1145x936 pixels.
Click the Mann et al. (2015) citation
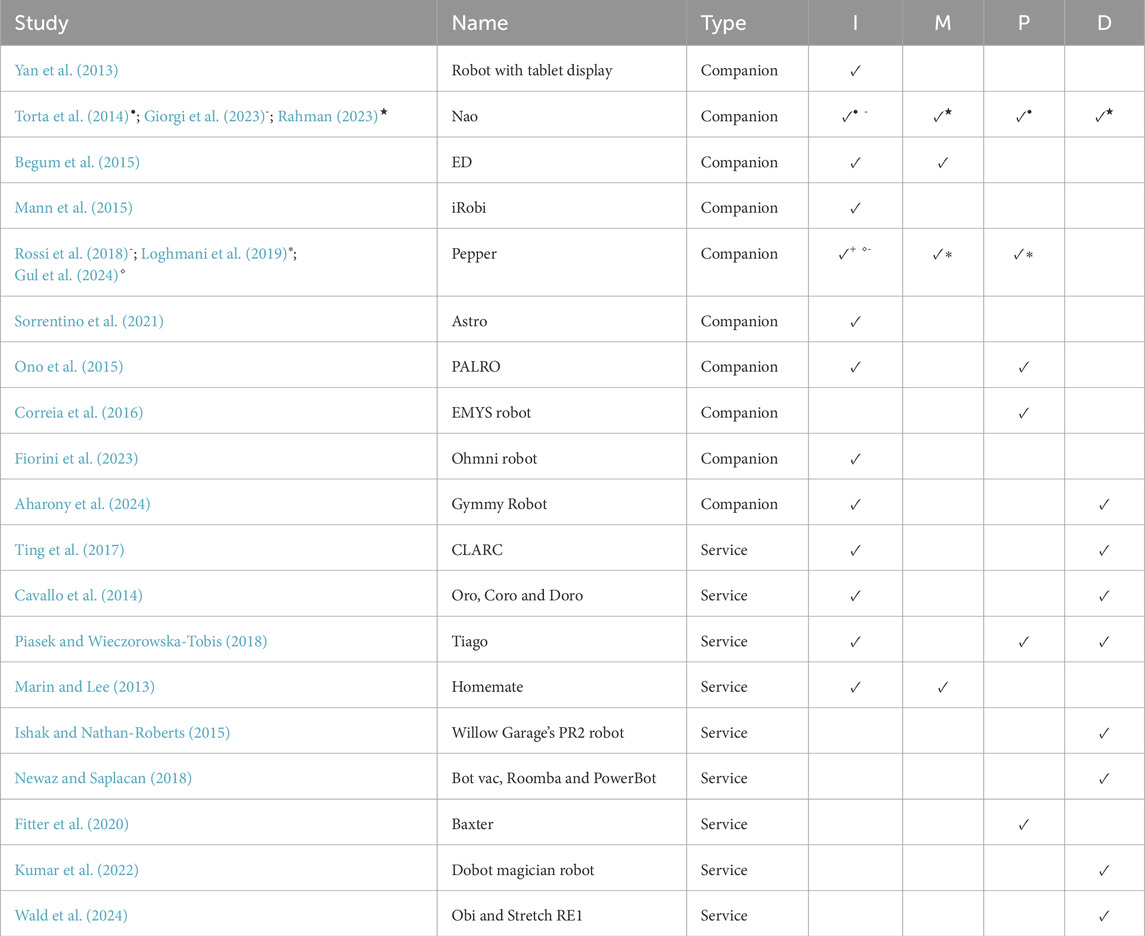click(74, 208)
